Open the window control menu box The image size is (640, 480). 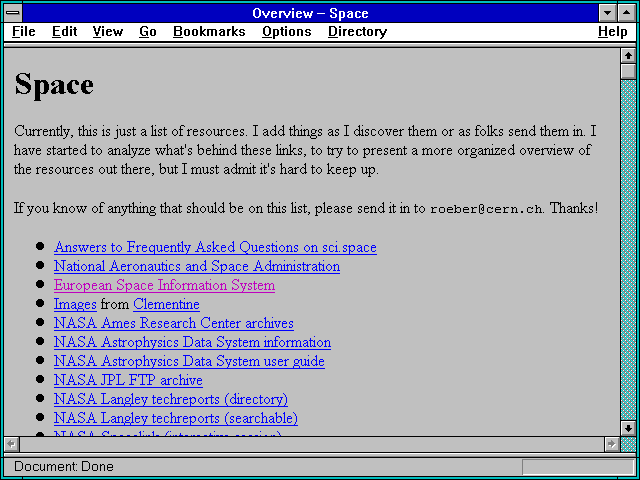tap(13, 13)
